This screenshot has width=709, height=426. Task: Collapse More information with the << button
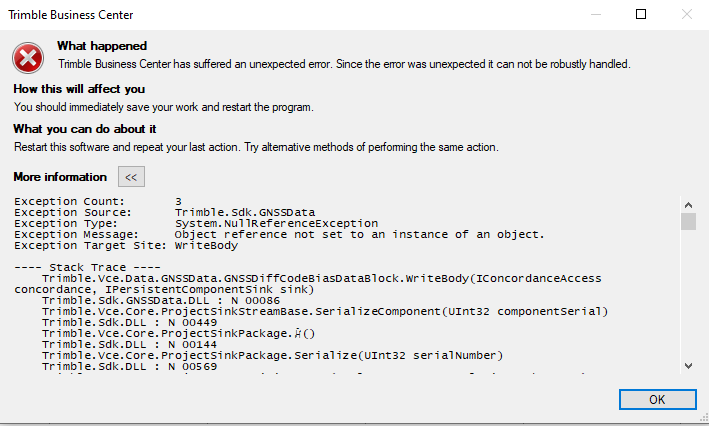[x=131, y=177]
